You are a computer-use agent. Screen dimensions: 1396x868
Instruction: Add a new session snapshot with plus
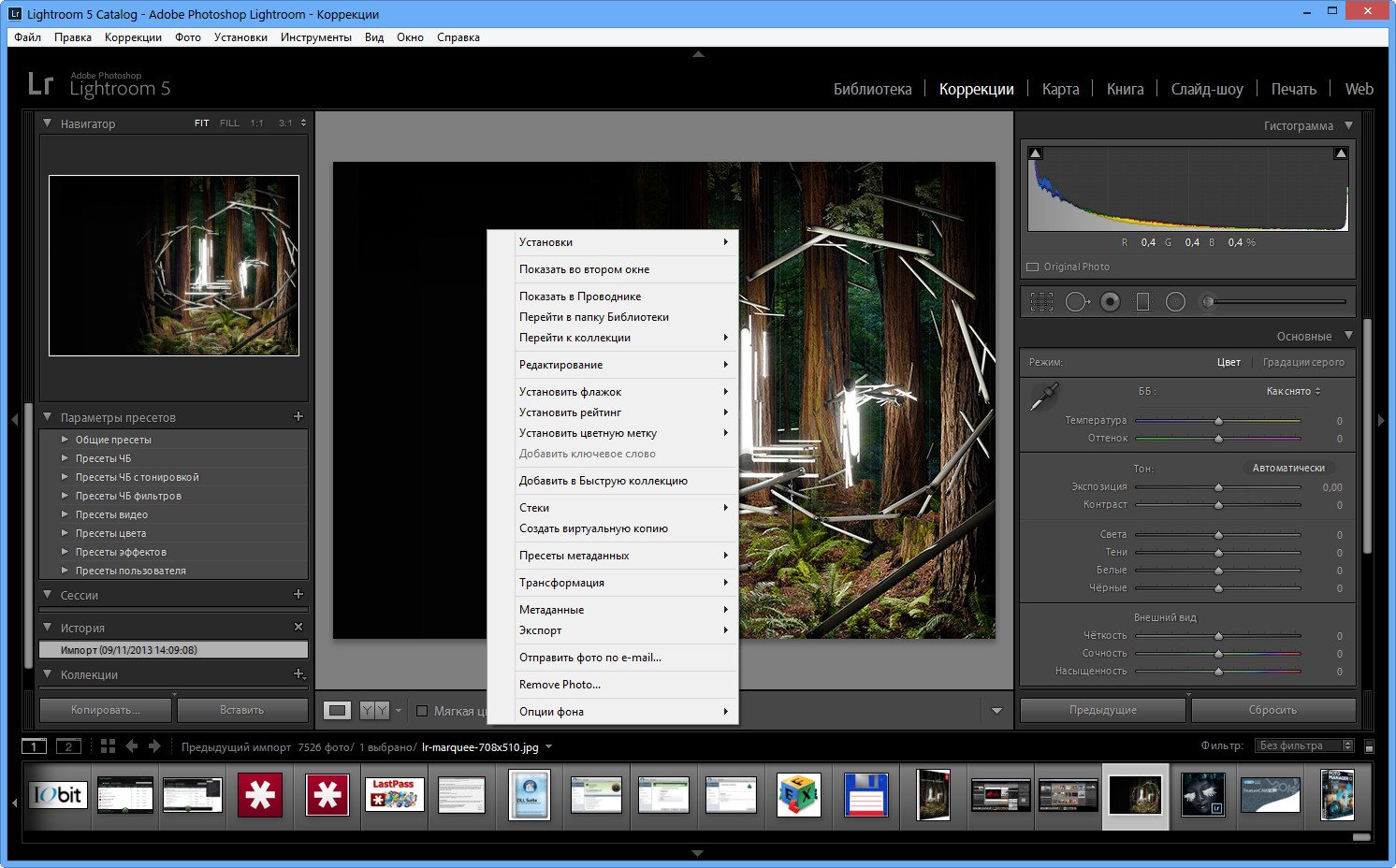click(x=298, y=594)
